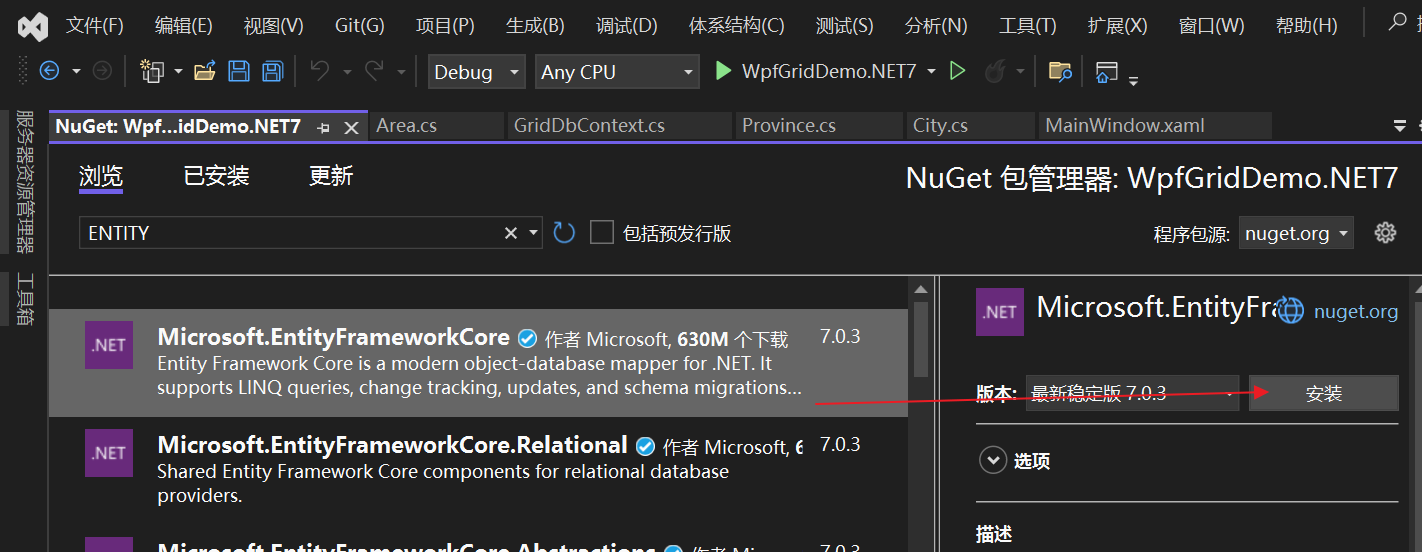Click the Open File folder icon
Image resolution: width=1422 pixels, height=552 pixels.
205,71
